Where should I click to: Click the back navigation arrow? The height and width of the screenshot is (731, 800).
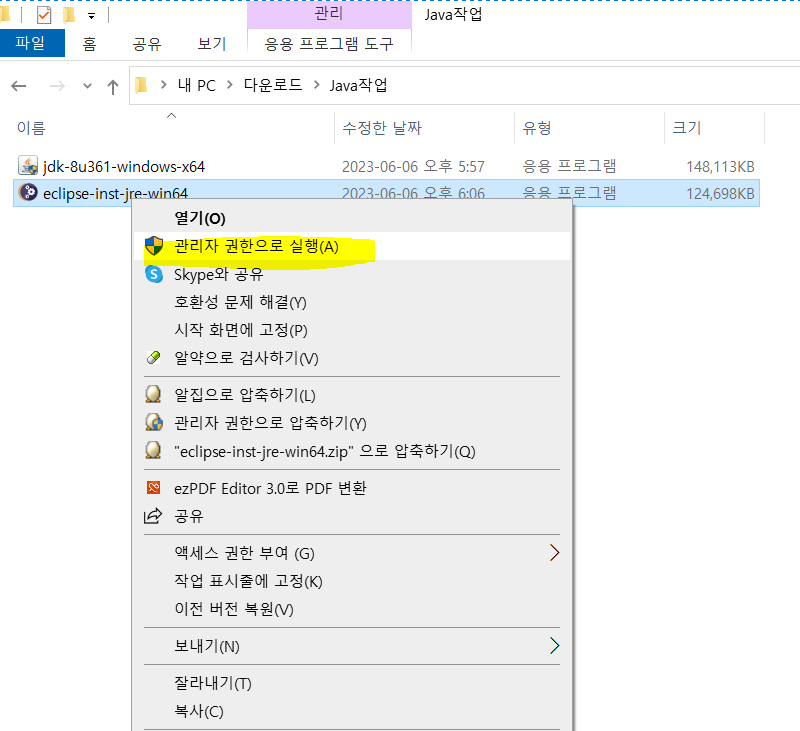18,86
